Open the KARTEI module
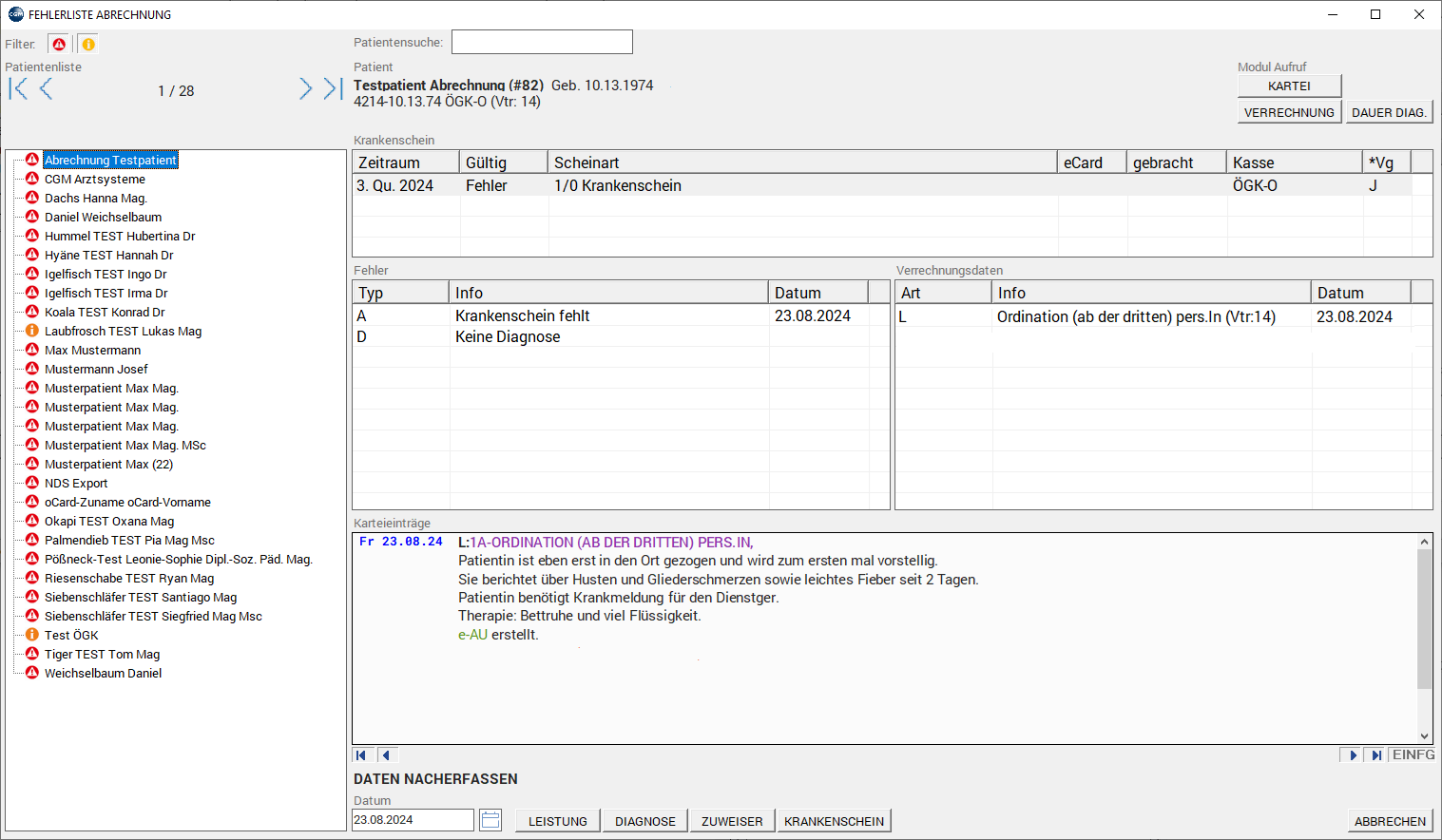The height and width of the screenshot is (840, 1442). coord(1289,86)
